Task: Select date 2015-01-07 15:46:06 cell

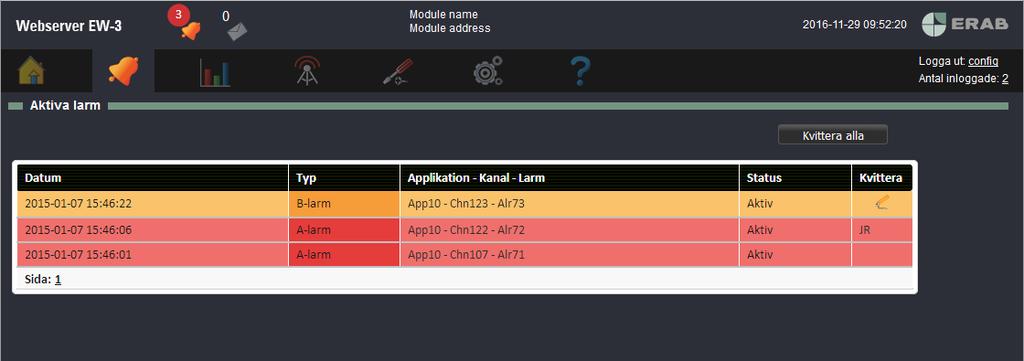Action: (153, 230)
